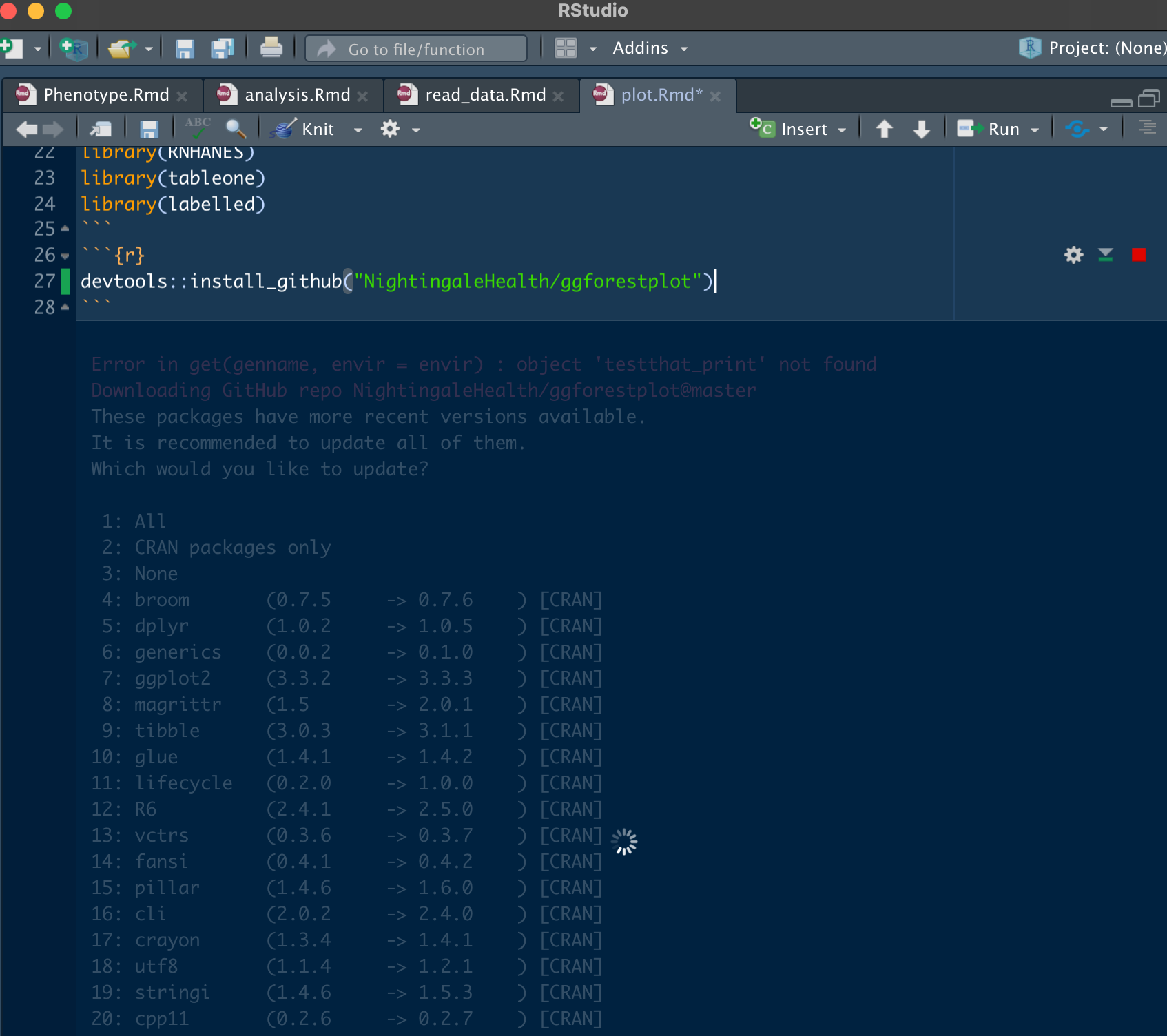1167x1036 pixels.
Task: Open the Addins dropdown
Action: tap(648, 48)
